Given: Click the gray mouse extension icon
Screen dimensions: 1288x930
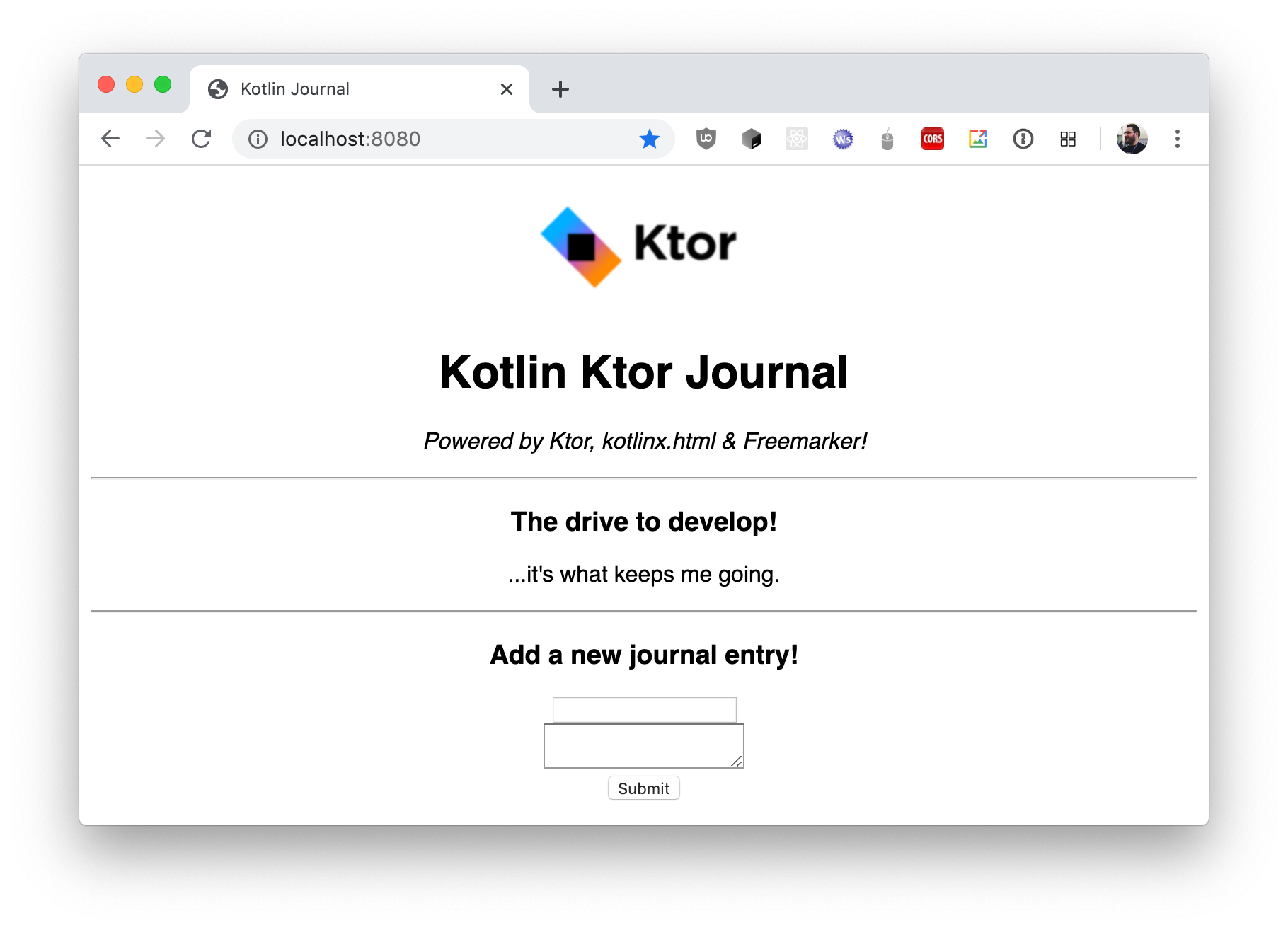Looking at the screenshot, I should coord(887,139).
